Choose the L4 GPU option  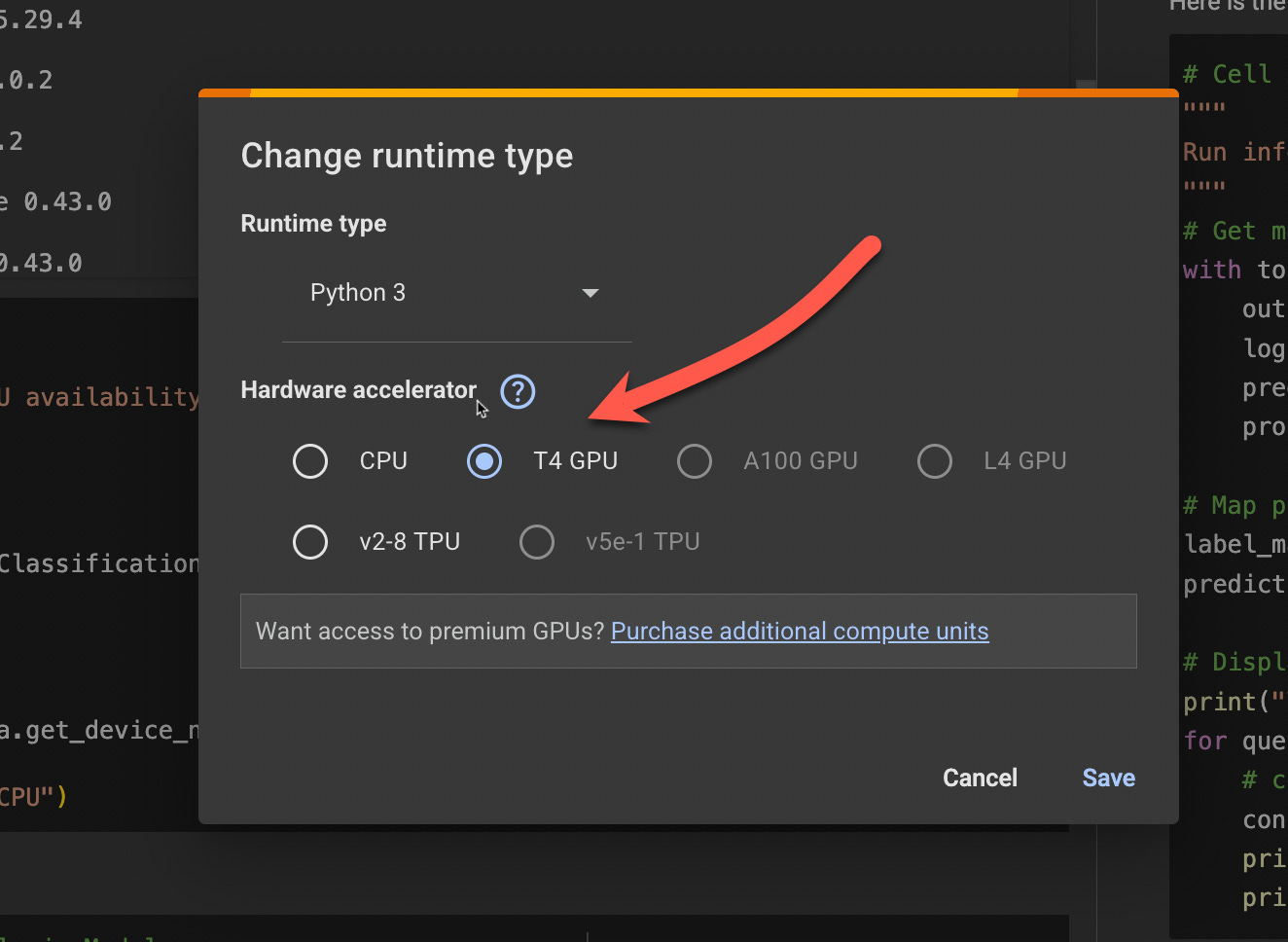tap(935, 461)
